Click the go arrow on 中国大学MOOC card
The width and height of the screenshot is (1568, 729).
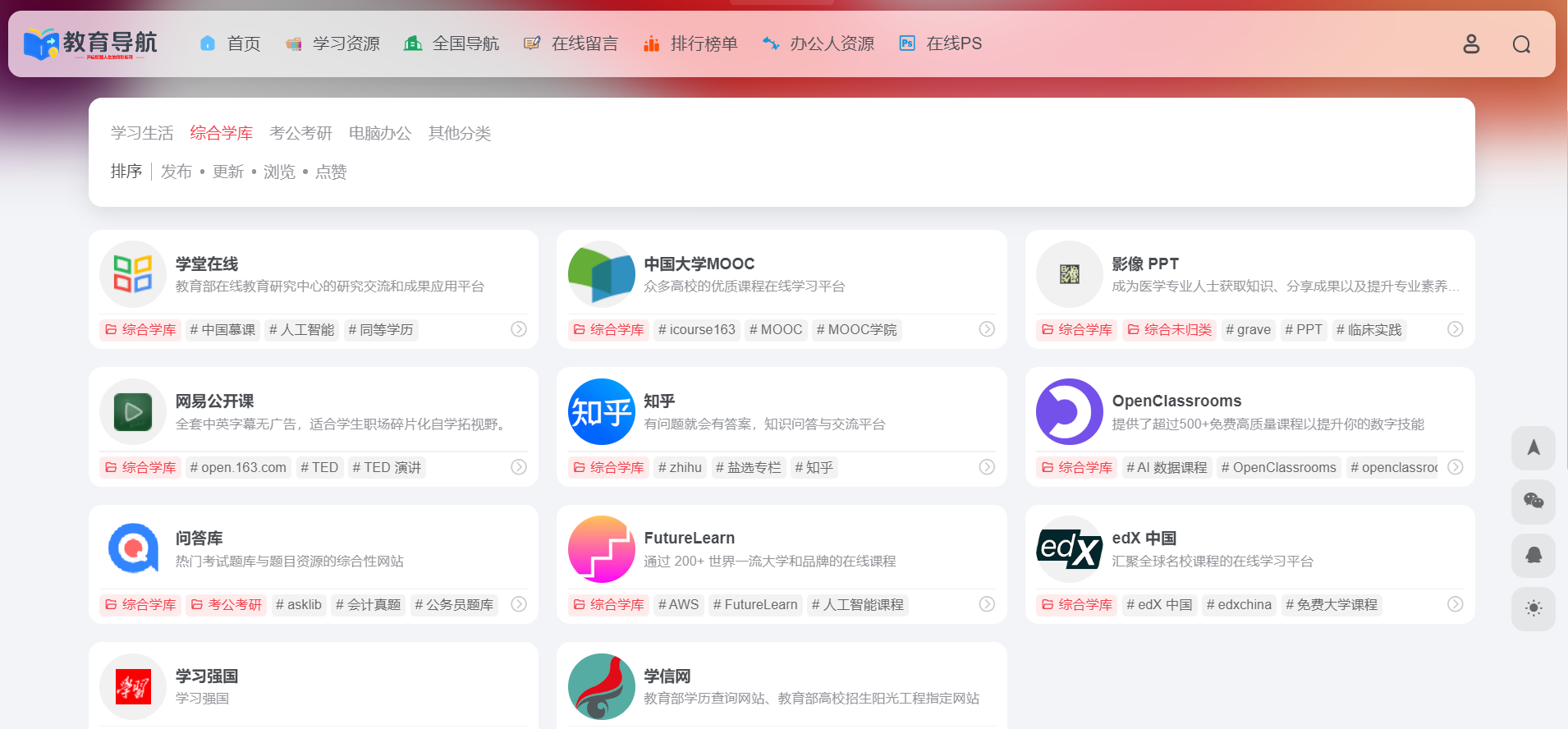[987, 329]
